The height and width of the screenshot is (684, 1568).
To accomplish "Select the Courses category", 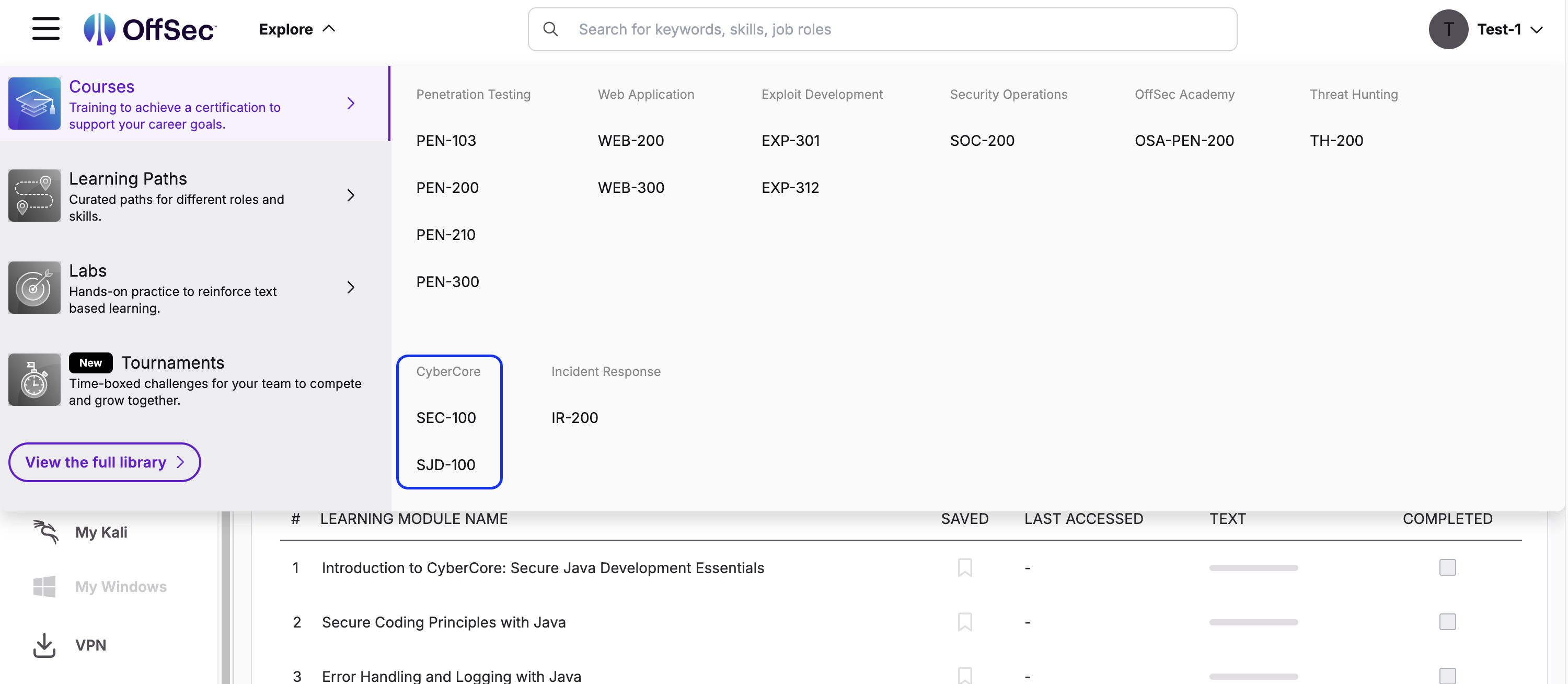I will coord(194,103).
